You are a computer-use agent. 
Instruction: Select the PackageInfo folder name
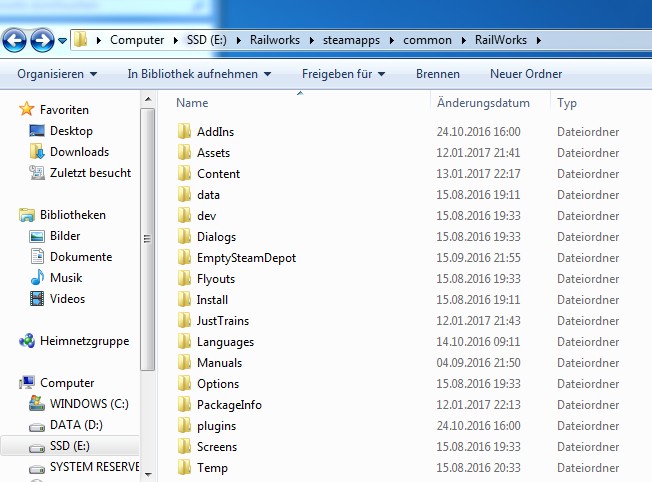tap(229, 405)
